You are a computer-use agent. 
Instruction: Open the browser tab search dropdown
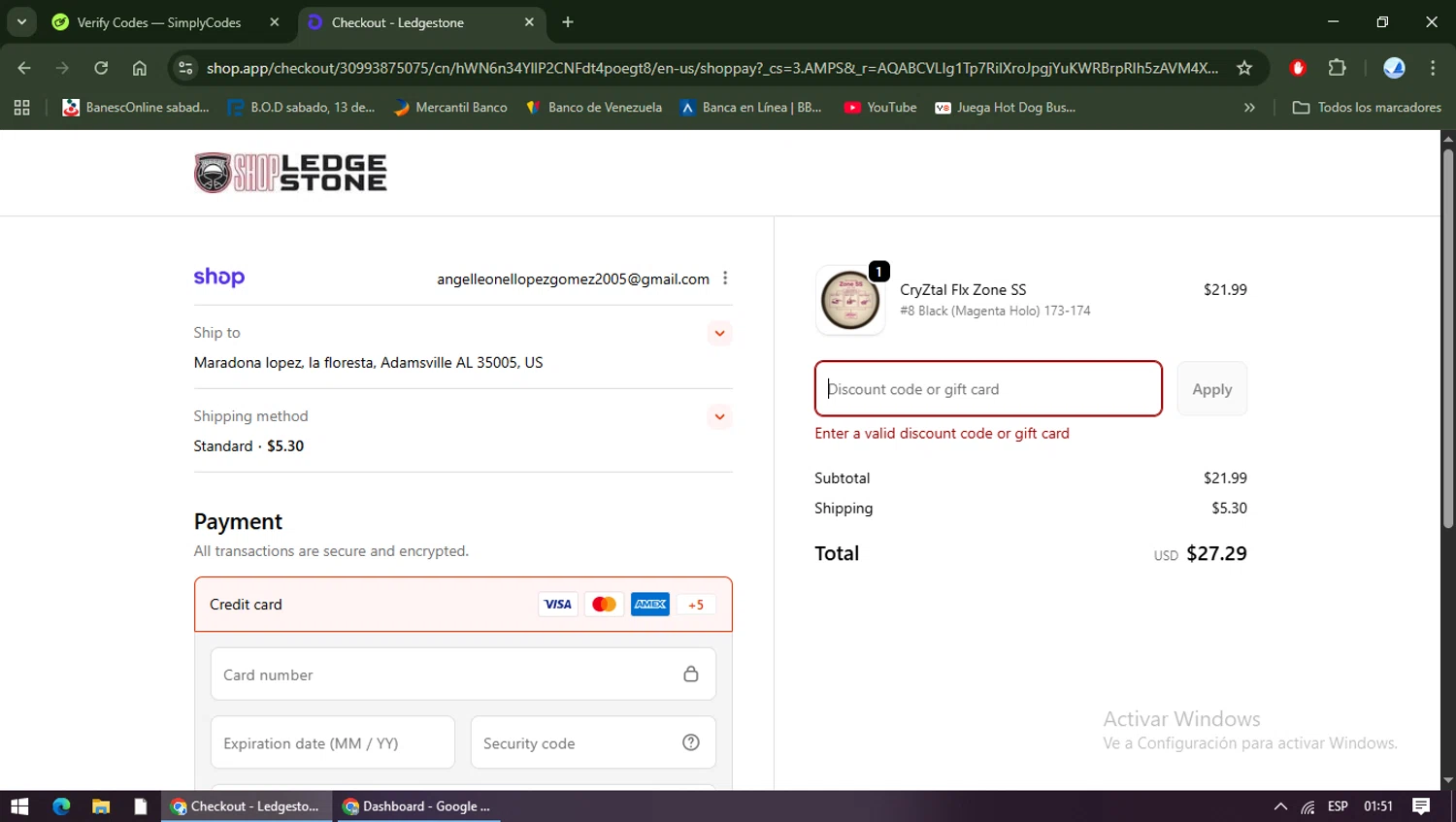click(x=21, y=21)
